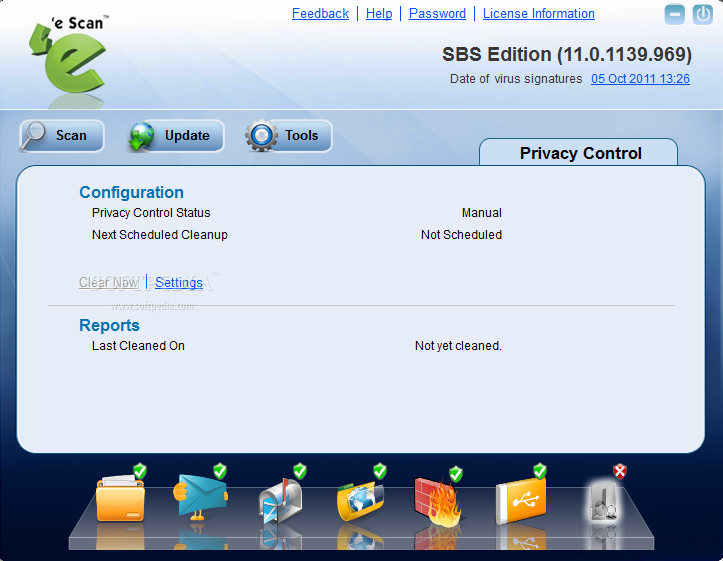Click the 'Manual' status value
The width and height of the screenshot is (723, 561).
(482, 213)
